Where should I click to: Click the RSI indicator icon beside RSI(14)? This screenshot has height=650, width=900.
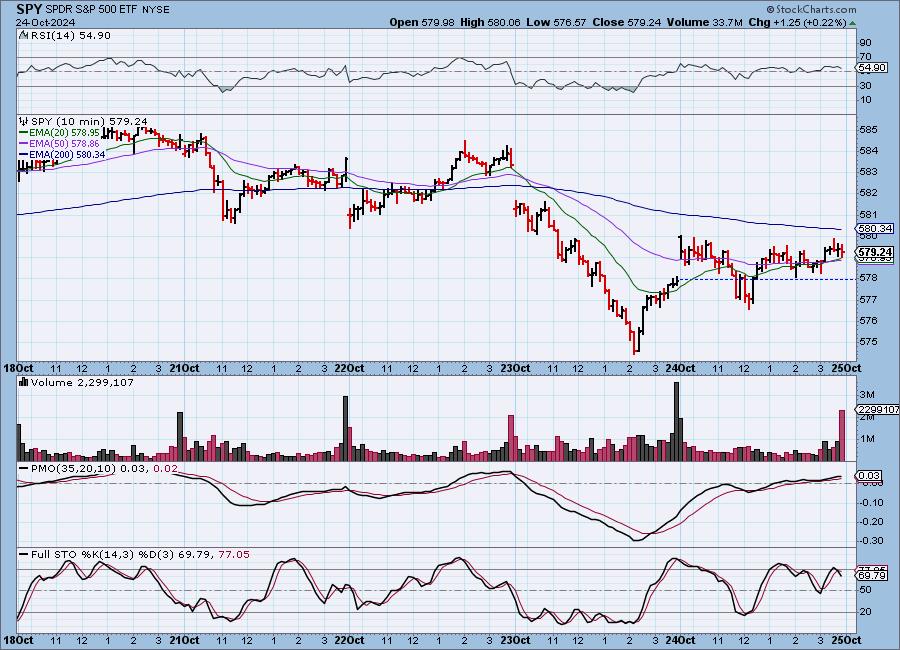pos(24,35)
